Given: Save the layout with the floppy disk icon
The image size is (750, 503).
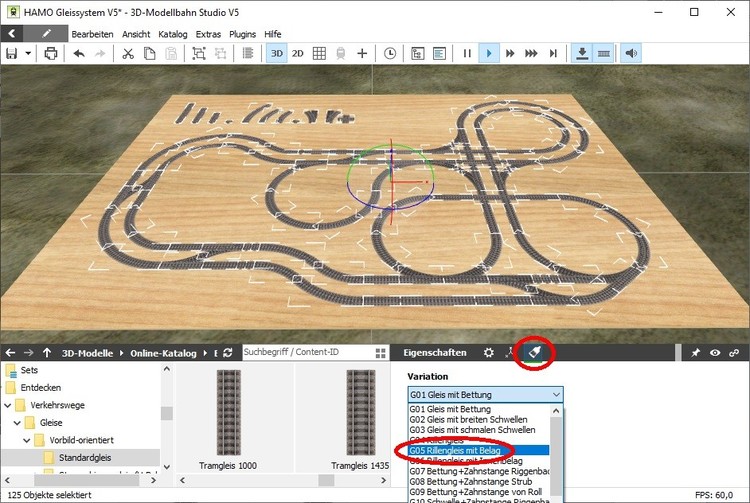Looking at the screenshot, I should tap(11, 54).
